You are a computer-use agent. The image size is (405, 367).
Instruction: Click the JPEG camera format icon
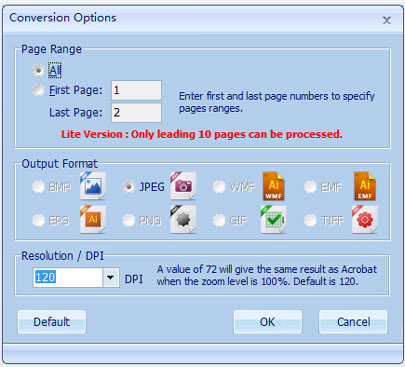(183, 186)
